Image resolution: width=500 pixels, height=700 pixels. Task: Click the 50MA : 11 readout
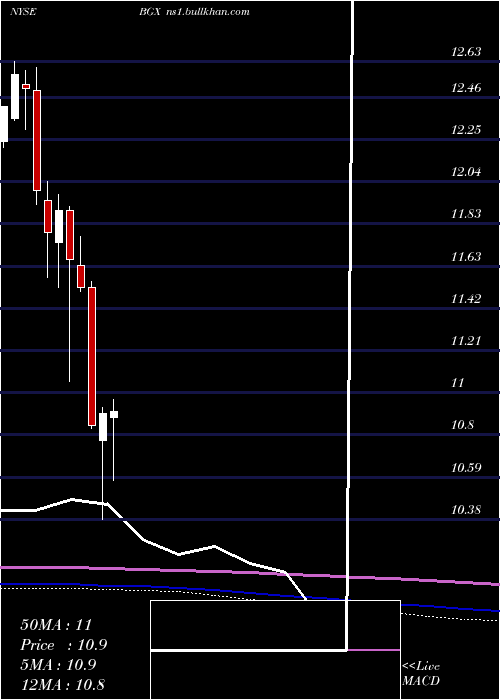click(x=56, y=625)
